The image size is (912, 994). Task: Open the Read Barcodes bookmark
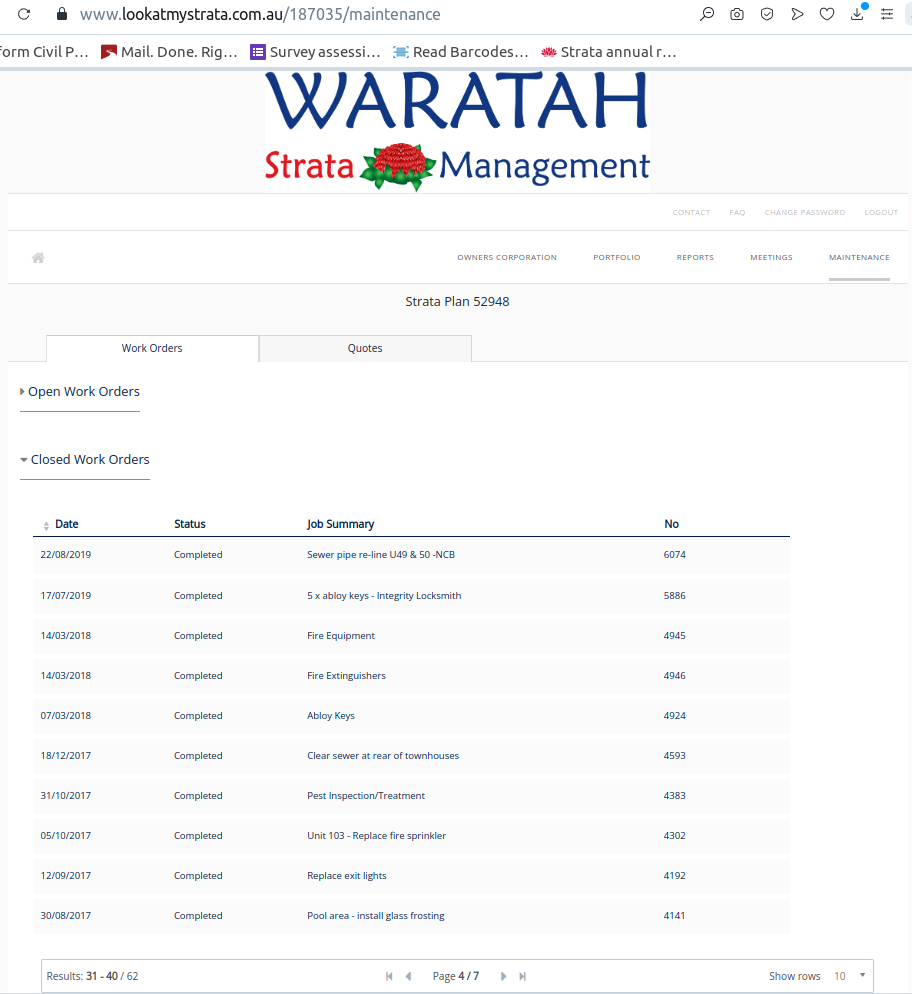[460, 52]
